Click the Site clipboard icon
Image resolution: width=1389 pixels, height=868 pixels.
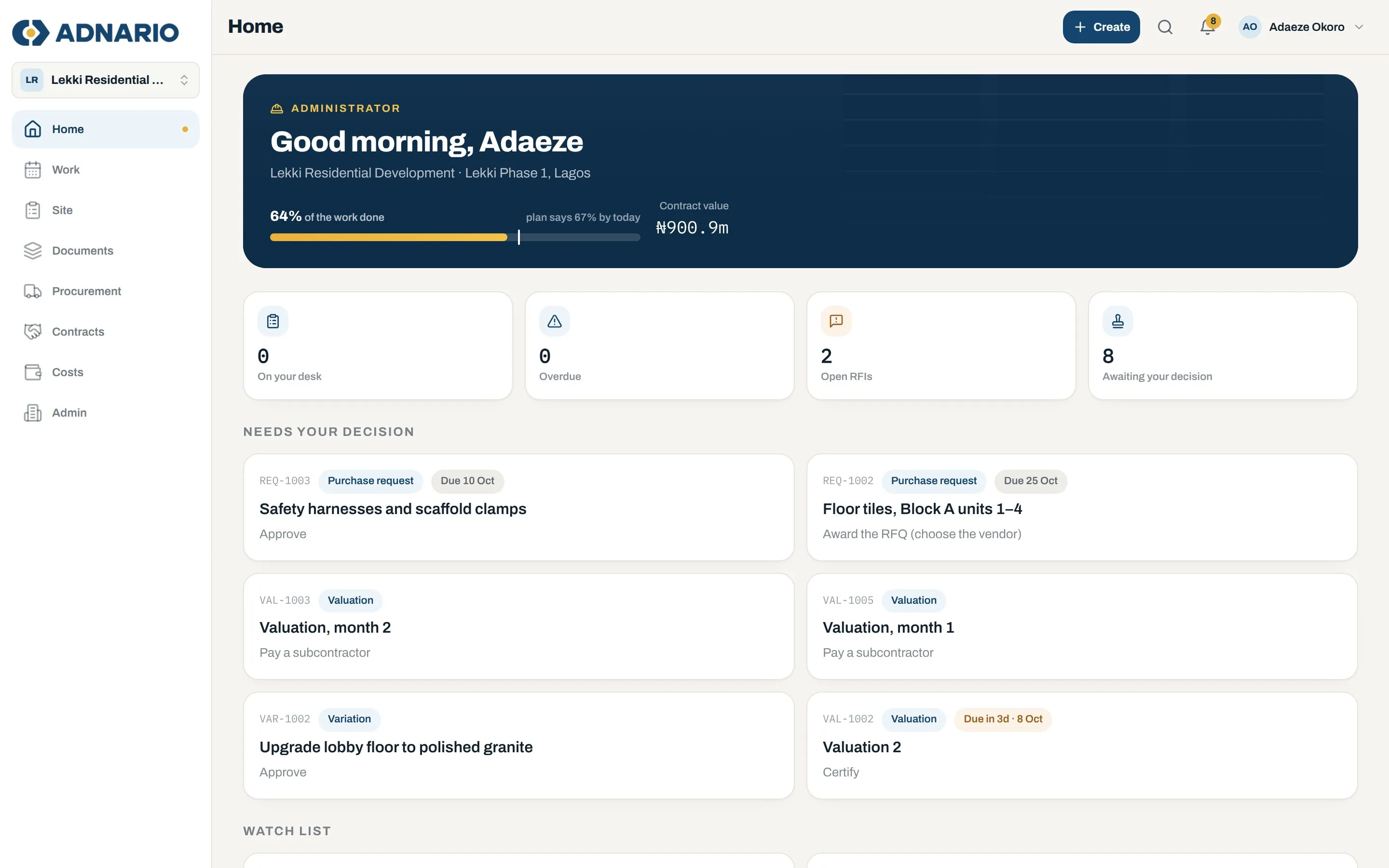click(33, 210)
